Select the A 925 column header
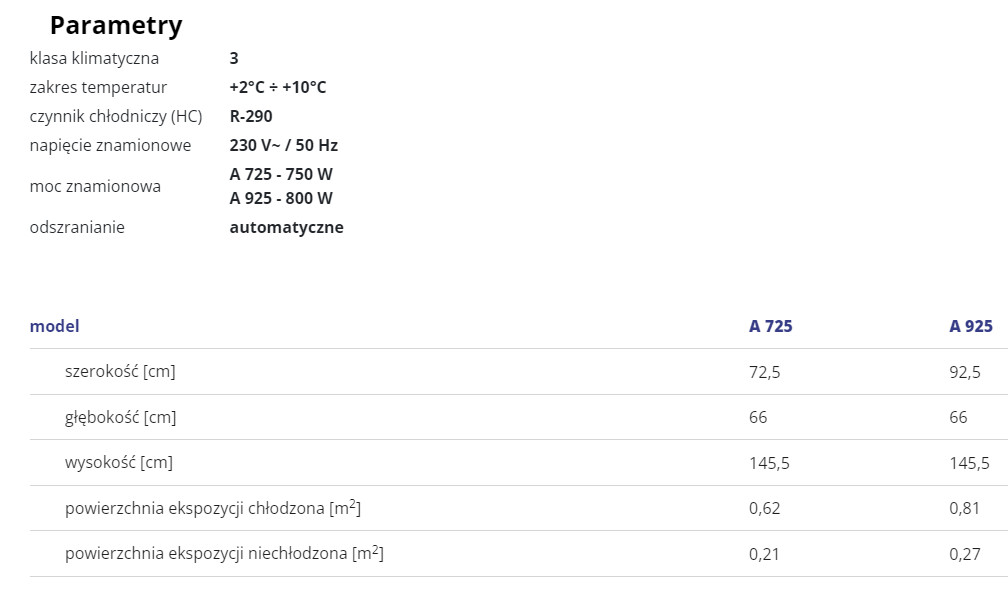 [971, 326]
